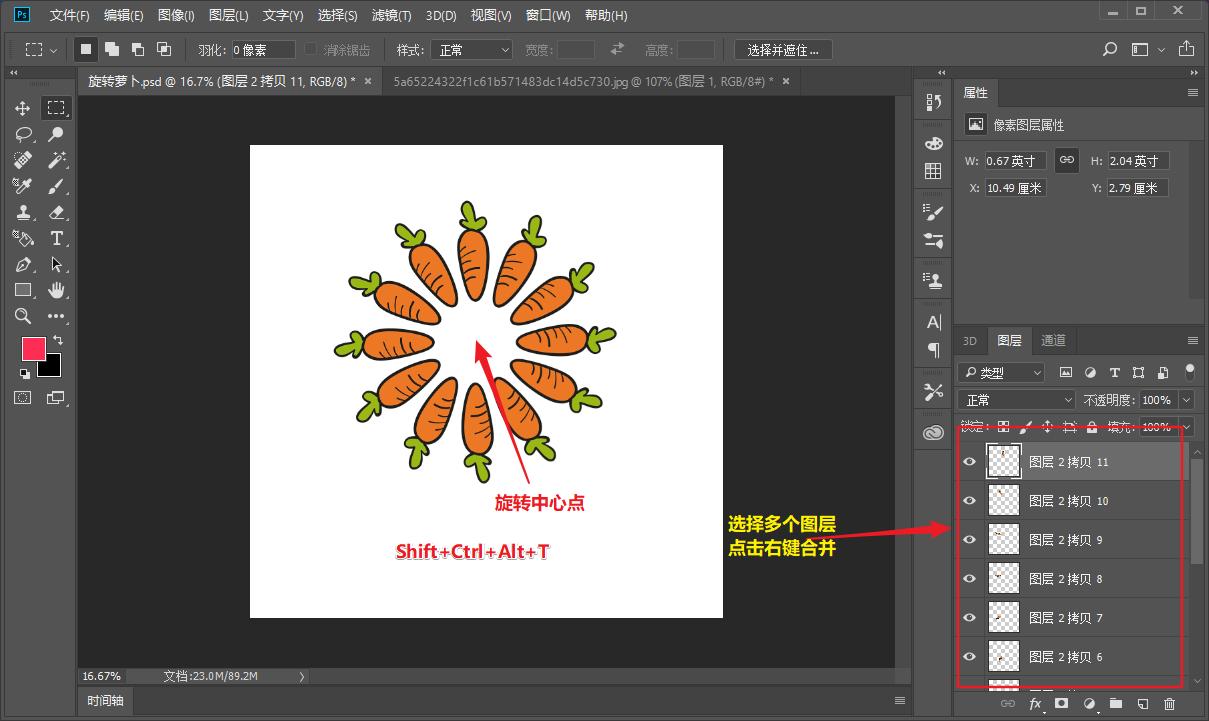Open the 类型 layer filter dropdown
The height and width of the screenshot is (721, 1209).
pos(1001,373)
